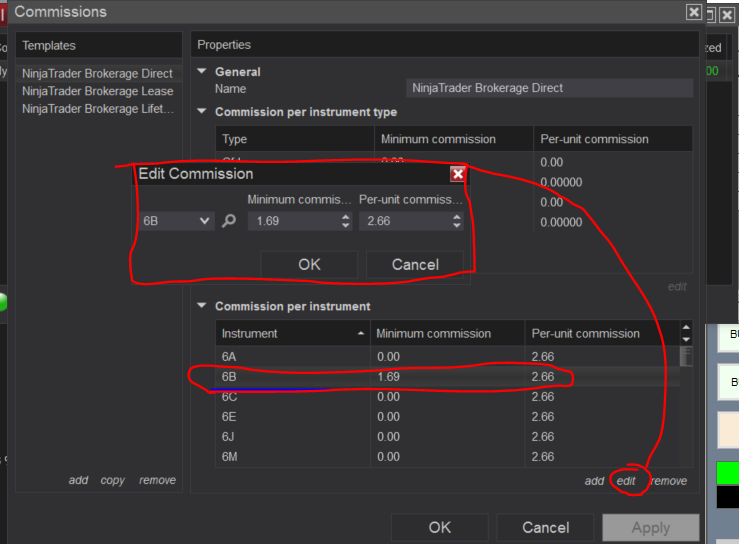The height and width of the screenshot is (544, 739).
Task: Increase Minimum commission stepper value
Action: tap(346, 217)
